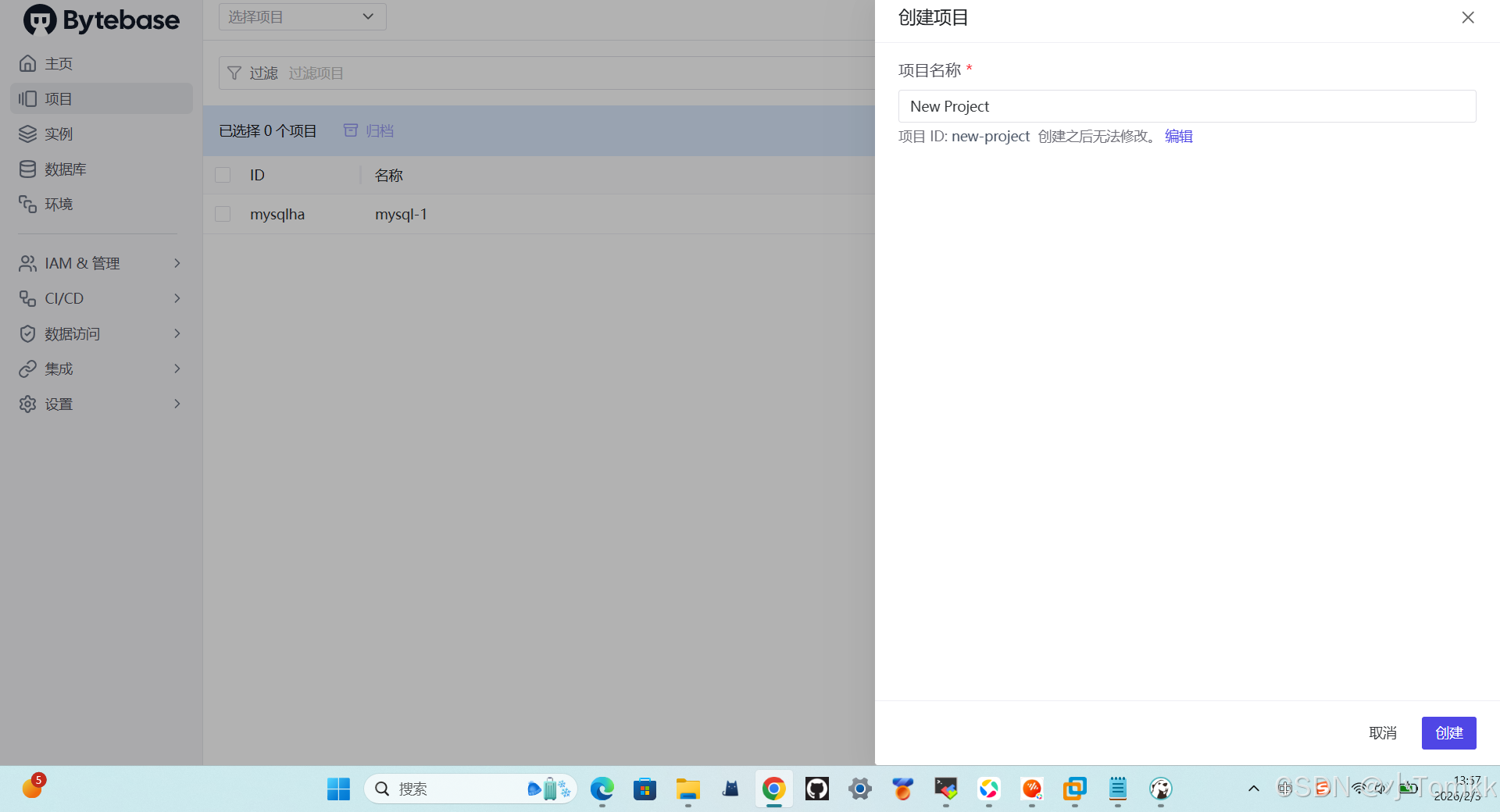Expand the 数据访问 submenu chevron

[177, 333]
